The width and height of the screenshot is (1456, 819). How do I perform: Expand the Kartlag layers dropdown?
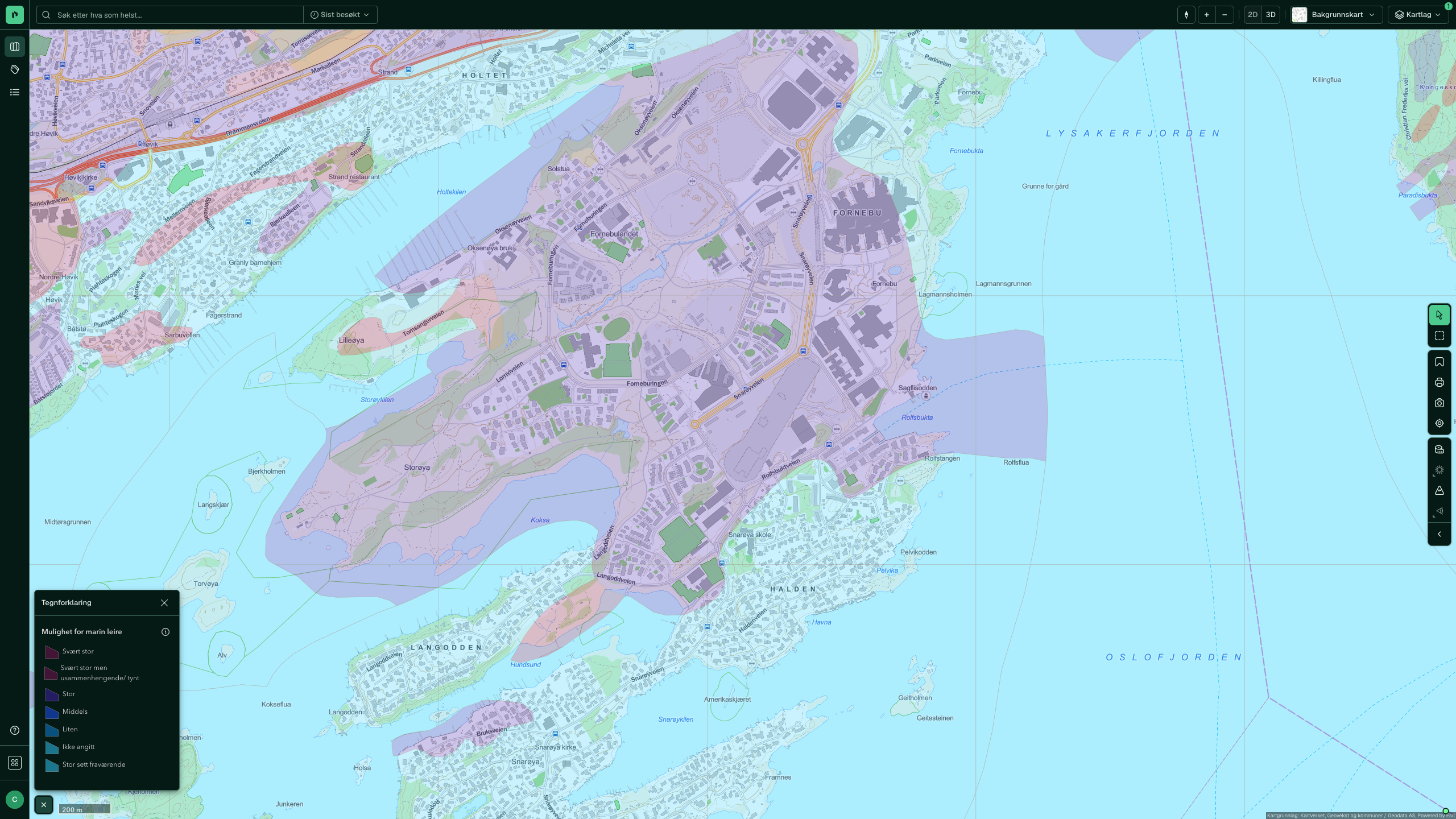click(1418, 15)
